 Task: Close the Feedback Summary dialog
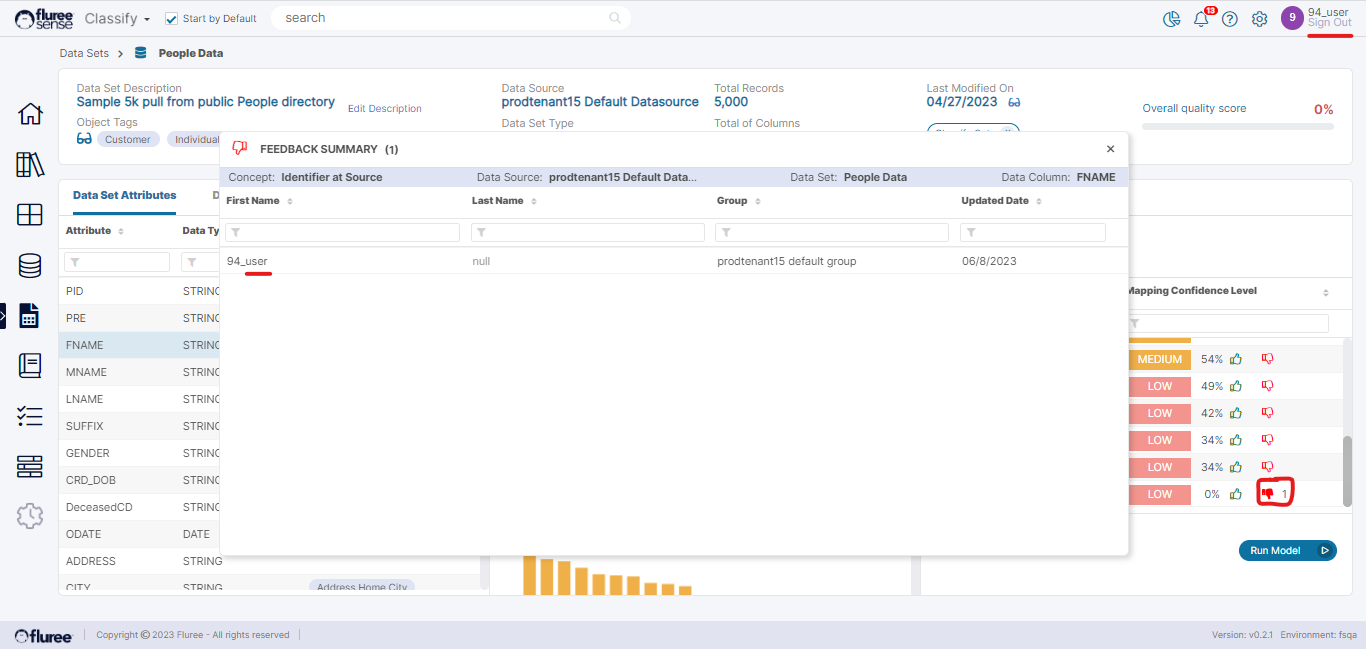point(1110,149)
